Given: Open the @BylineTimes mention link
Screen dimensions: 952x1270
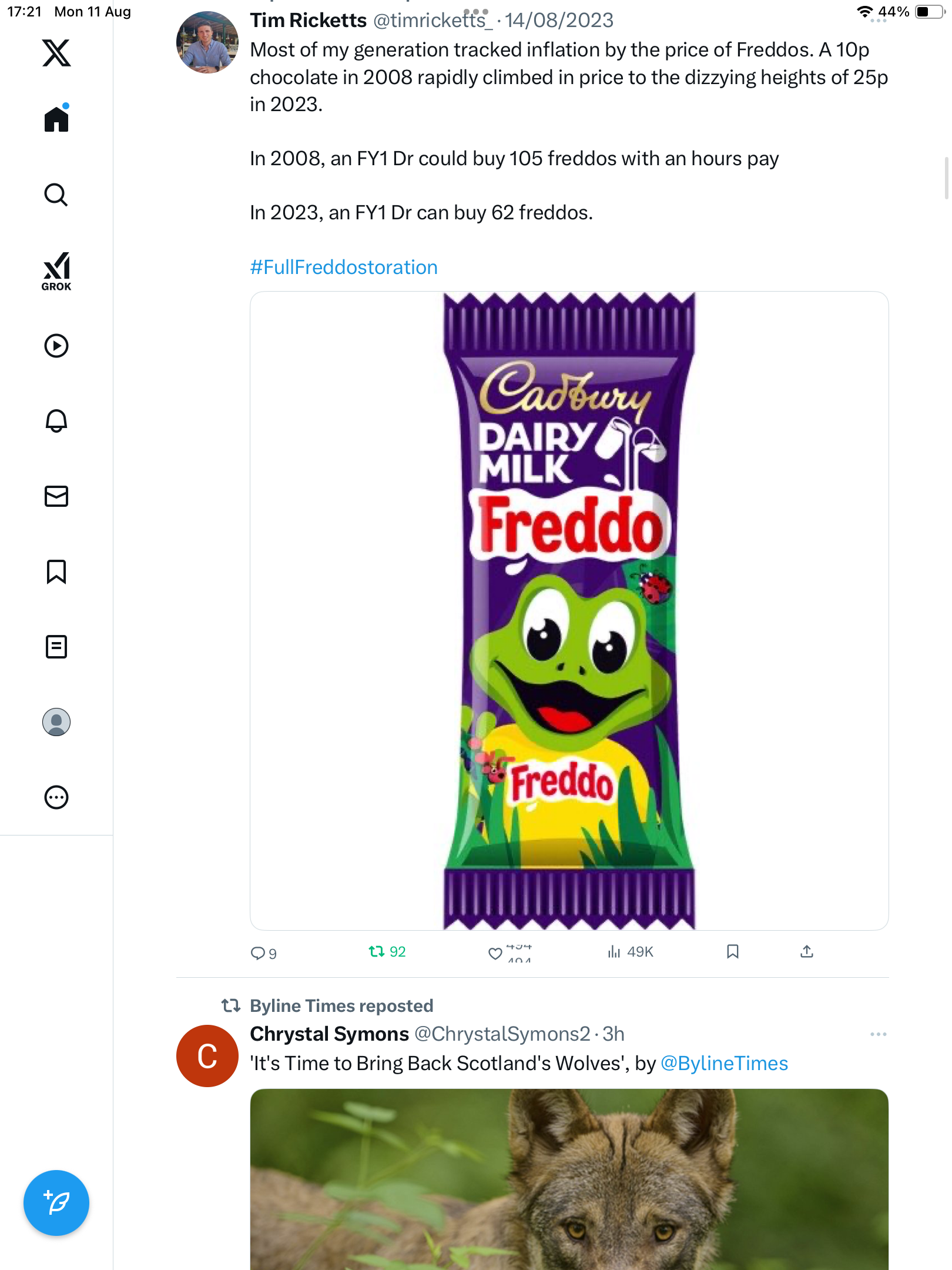Looking at the screenshot, I should (724, 1064).
